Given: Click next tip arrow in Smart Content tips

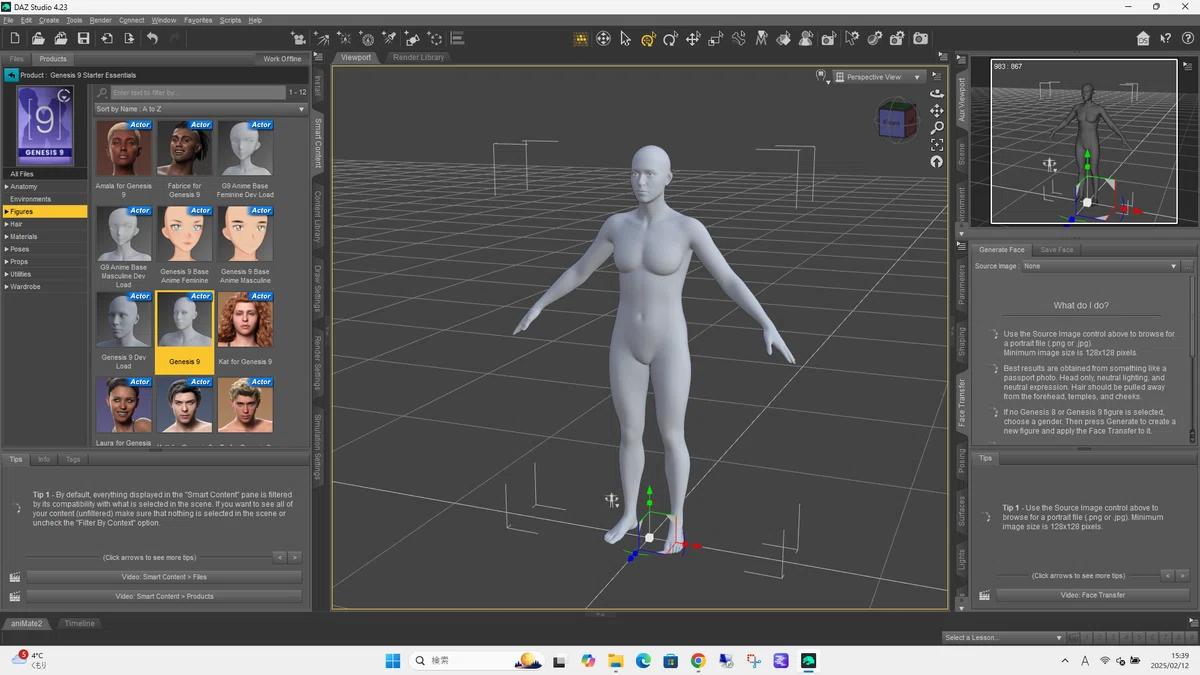Looking at the screenshot, I should (295, 557).
